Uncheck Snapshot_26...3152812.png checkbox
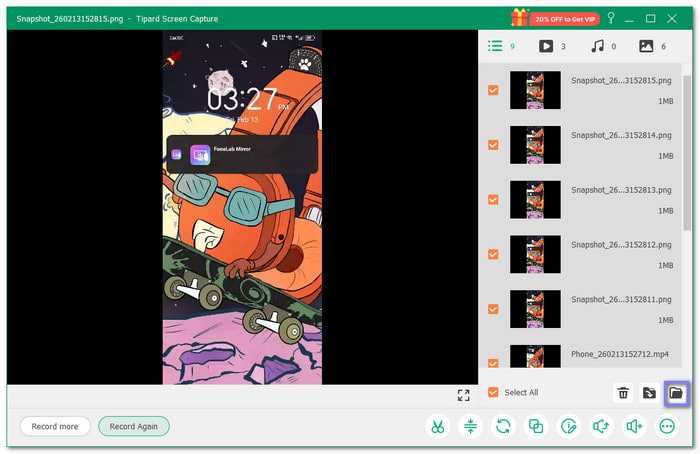Viewport: 700px width, 454px height. pyautogui.click(x=493, y=254)
